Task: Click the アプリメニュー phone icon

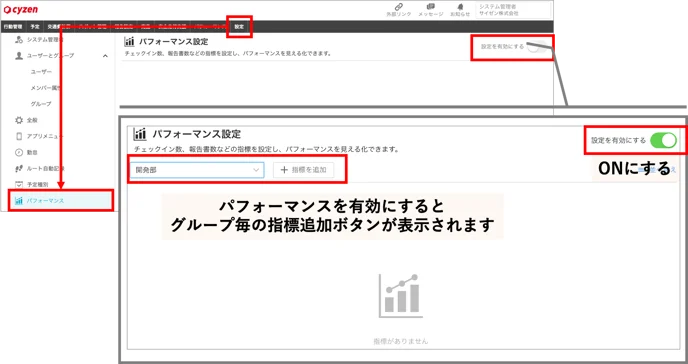Action: (19, 136)
